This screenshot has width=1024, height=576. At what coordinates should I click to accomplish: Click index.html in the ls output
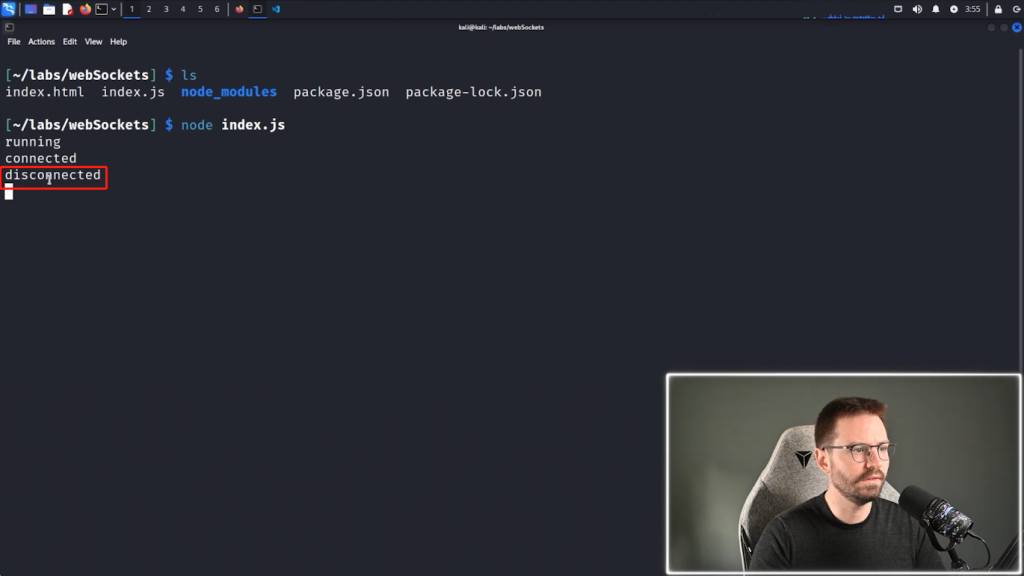(44, 92)
